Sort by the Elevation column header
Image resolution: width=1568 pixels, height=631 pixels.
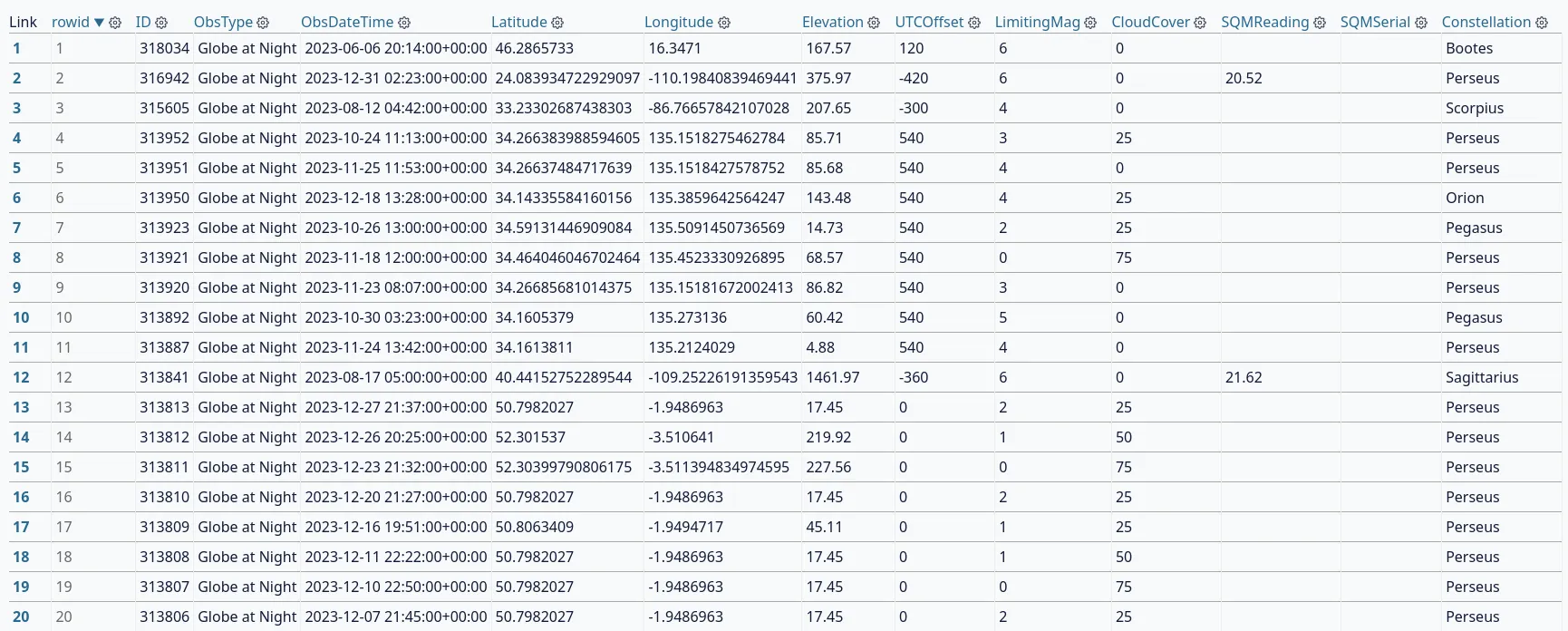[x=833, y=22]
